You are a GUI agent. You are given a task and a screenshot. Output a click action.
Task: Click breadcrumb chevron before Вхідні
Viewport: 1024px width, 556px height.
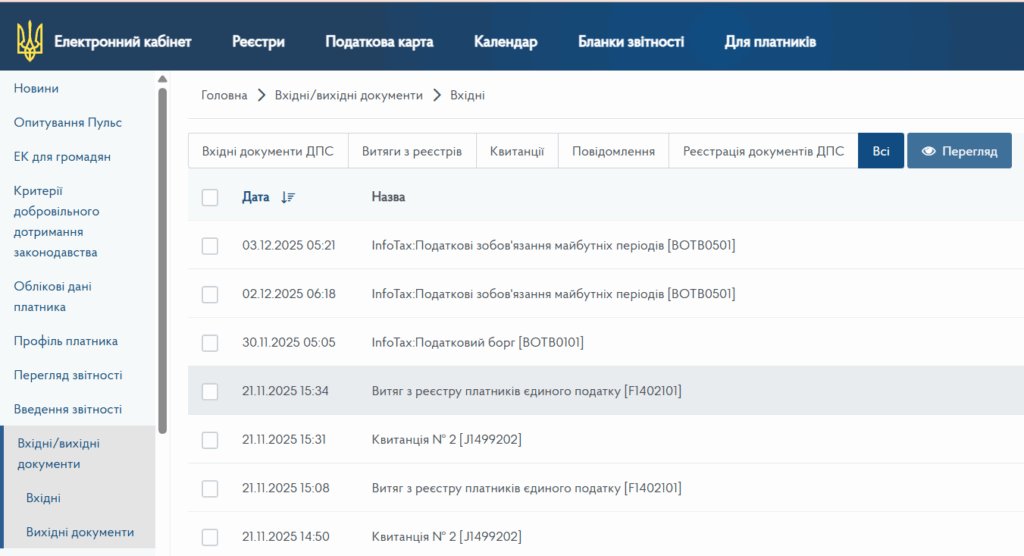click(437, 95)
